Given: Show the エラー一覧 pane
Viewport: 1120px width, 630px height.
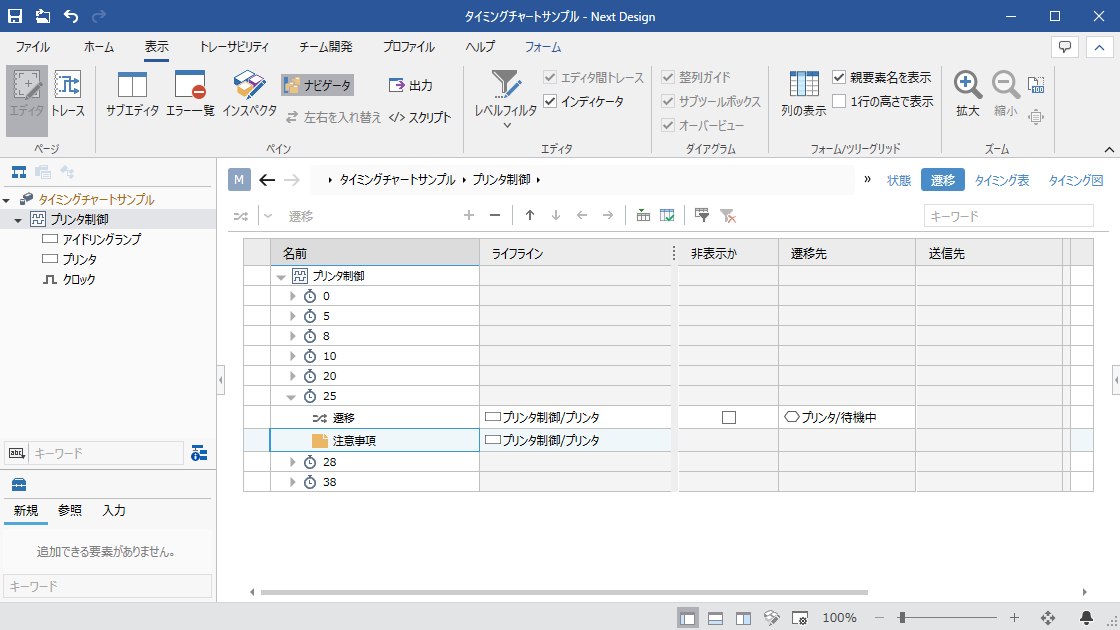Looking at the screenshot, I should [190, 94].
